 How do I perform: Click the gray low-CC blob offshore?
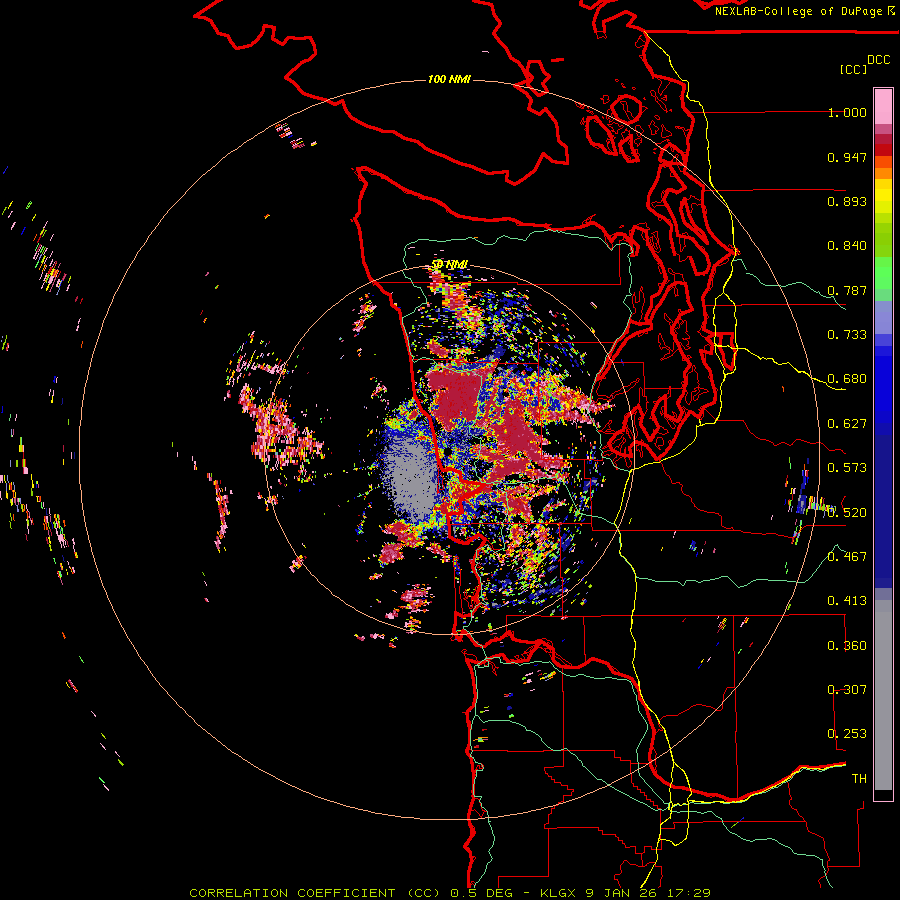coord(411,479)
